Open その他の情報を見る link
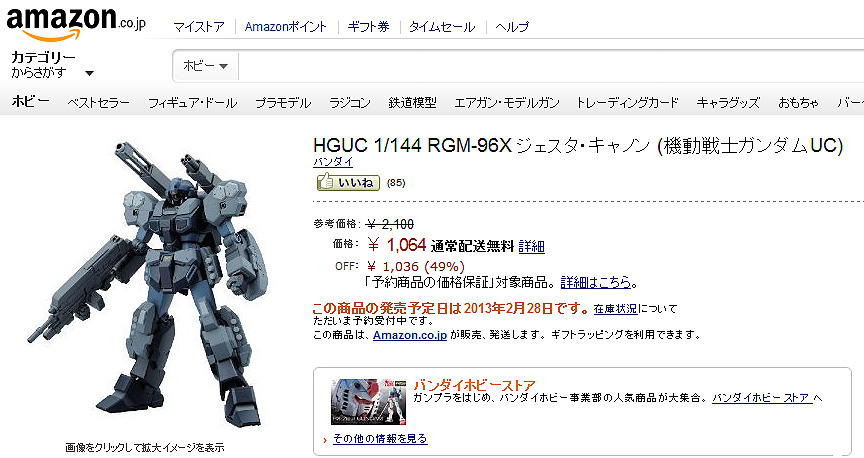 click(380, 439)
